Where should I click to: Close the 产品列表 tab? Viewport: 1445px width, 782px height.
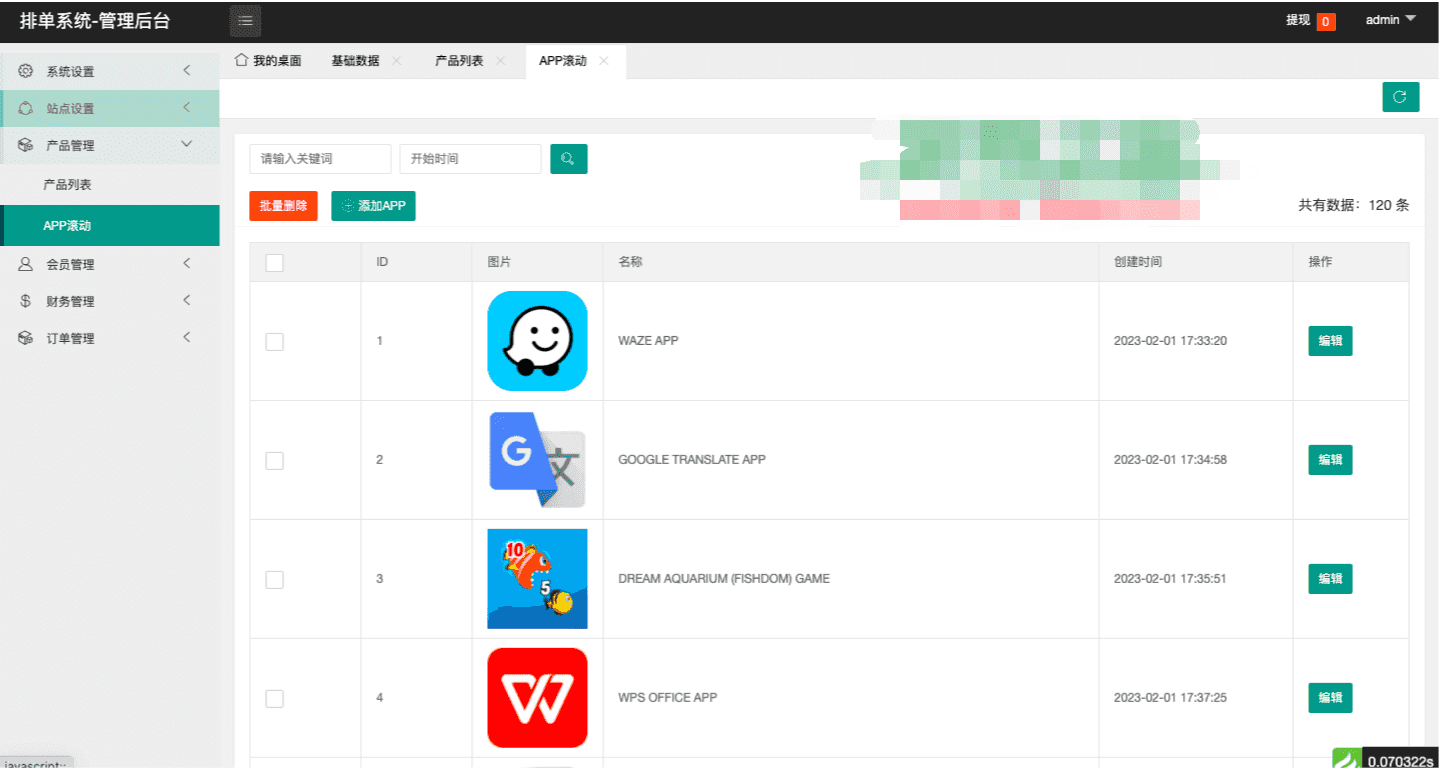(x=501, y=61)
